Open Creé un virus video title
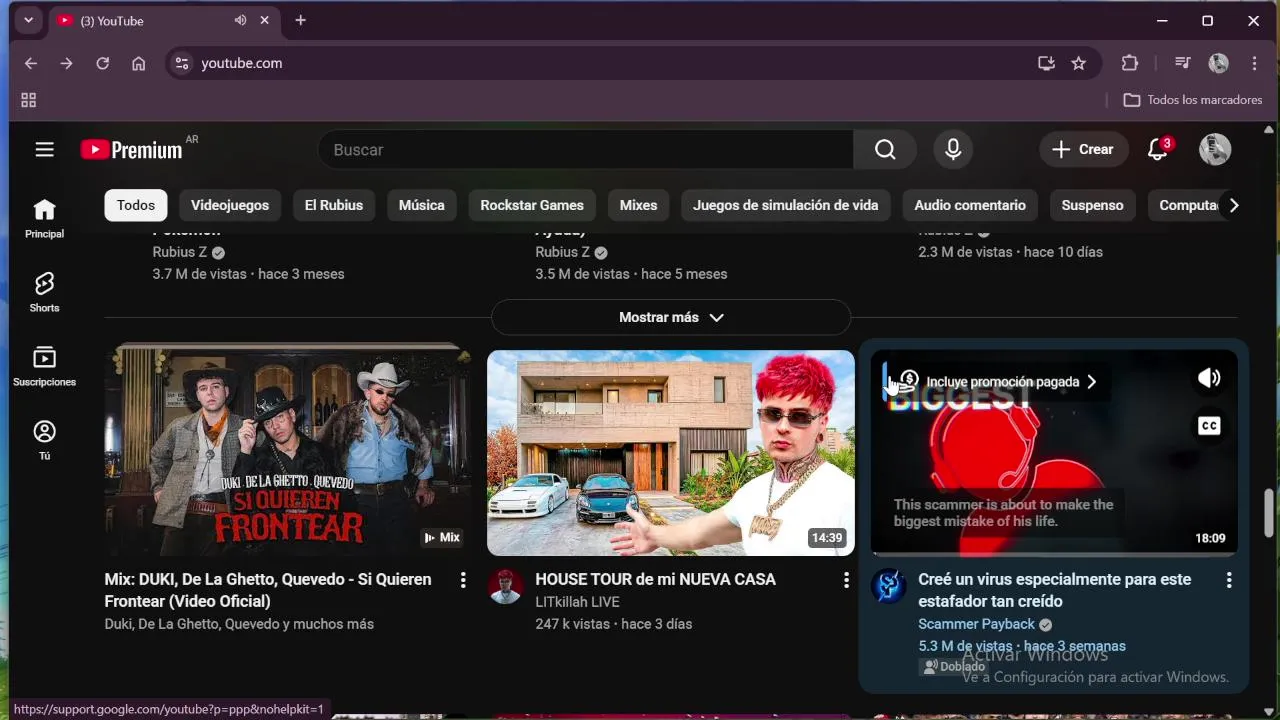This screenshot has width=1280, height=720. coord(1055,590)
